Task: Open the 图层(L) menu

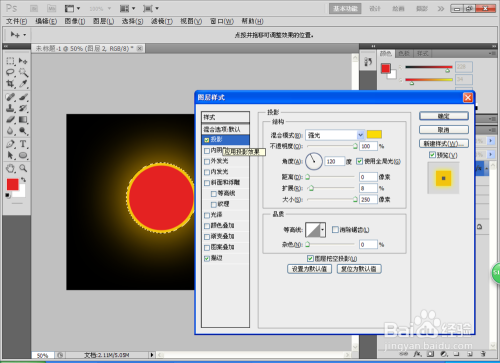Action: tap(103, 21)
